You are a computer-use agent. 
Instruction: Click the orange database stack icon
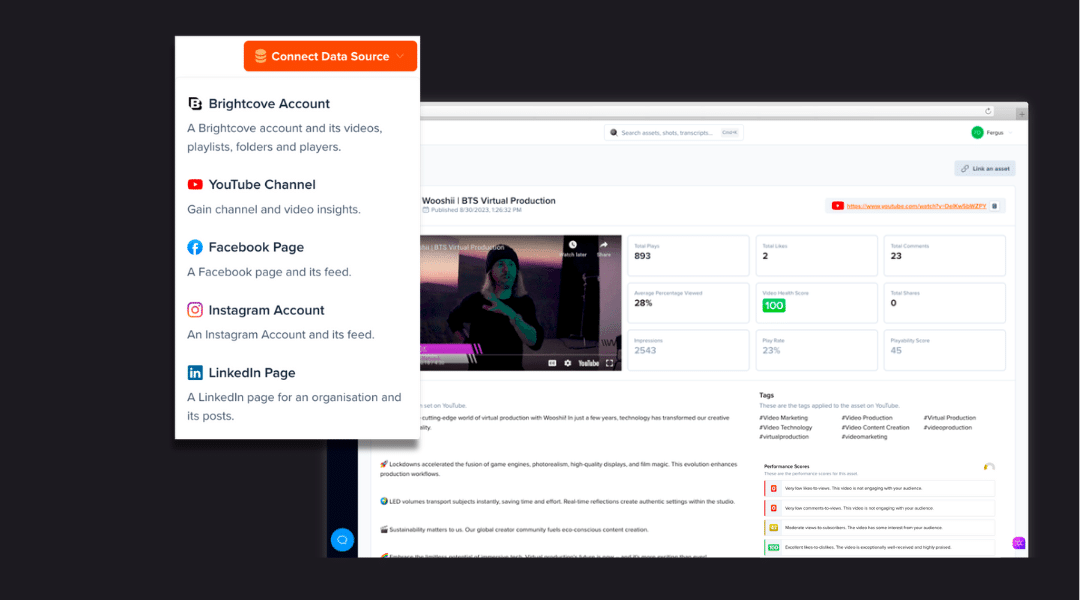click(260, 56)
